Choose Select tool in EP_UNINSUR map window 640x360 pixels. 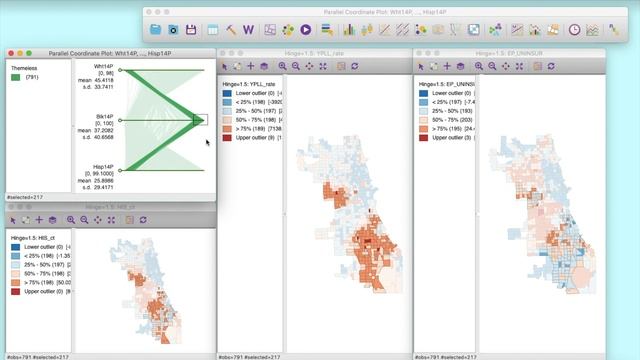coord(421,66)
